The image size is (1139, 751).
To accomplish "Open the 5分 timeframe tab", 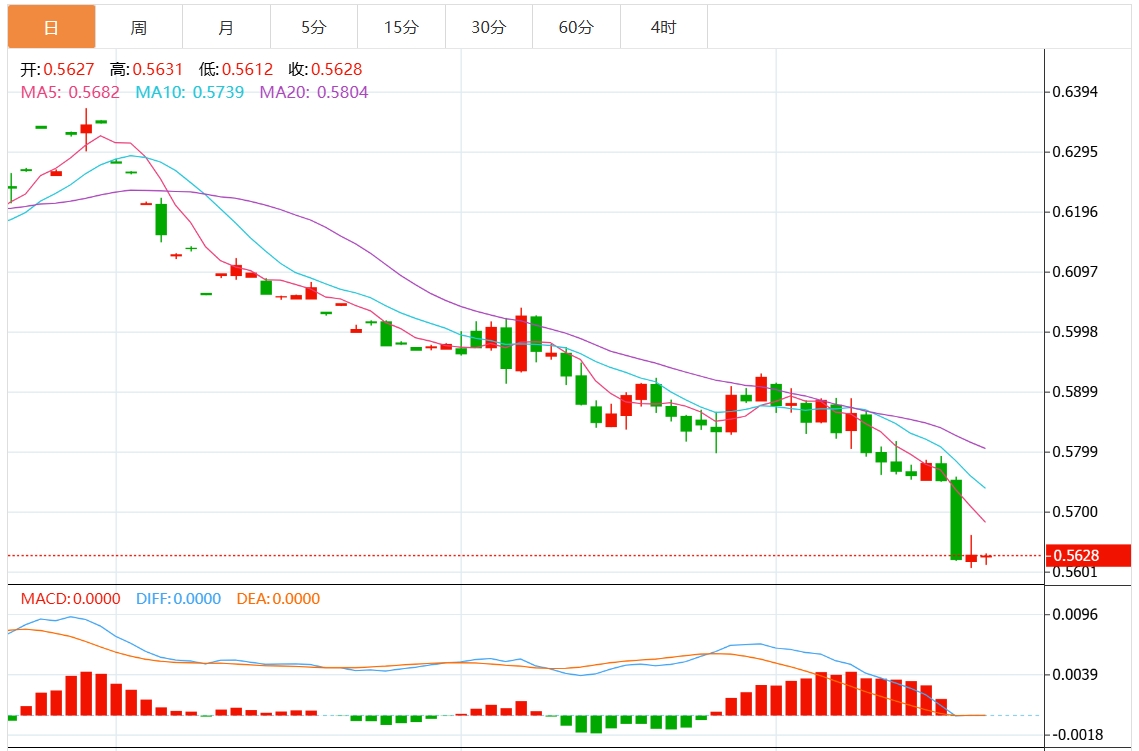I will (314, 27).
